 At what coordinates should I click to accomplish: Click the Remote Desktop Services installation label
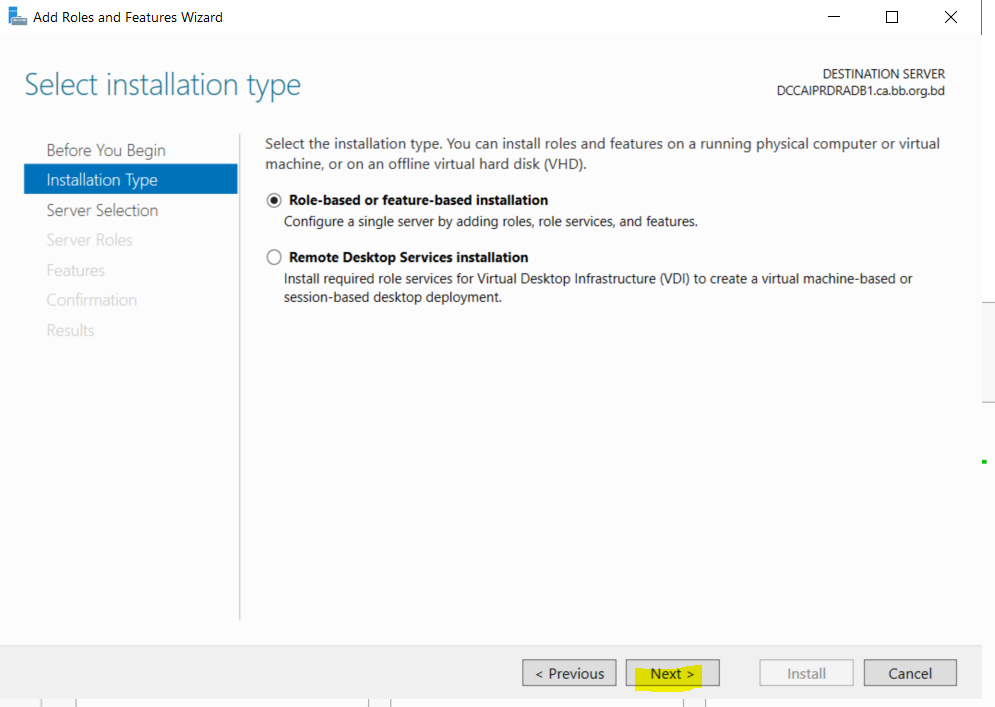409,257
